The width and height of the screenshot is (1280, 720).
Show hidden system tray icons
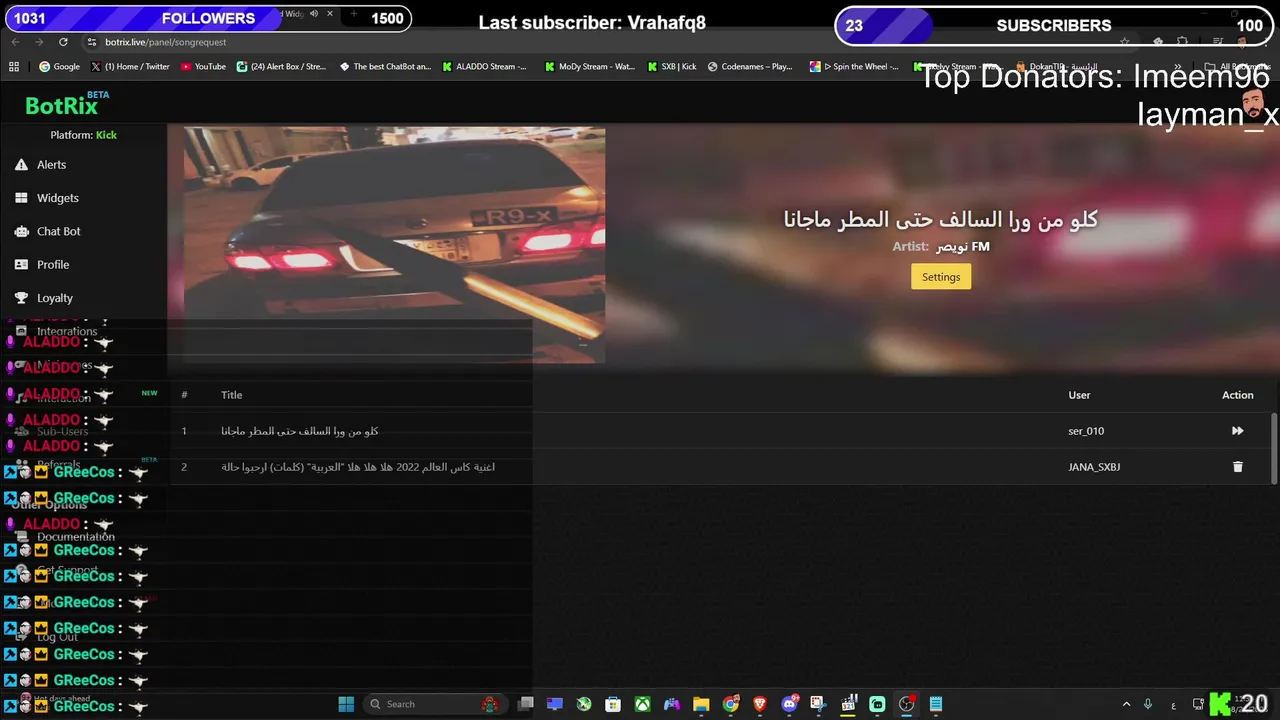pos(1126,704)
